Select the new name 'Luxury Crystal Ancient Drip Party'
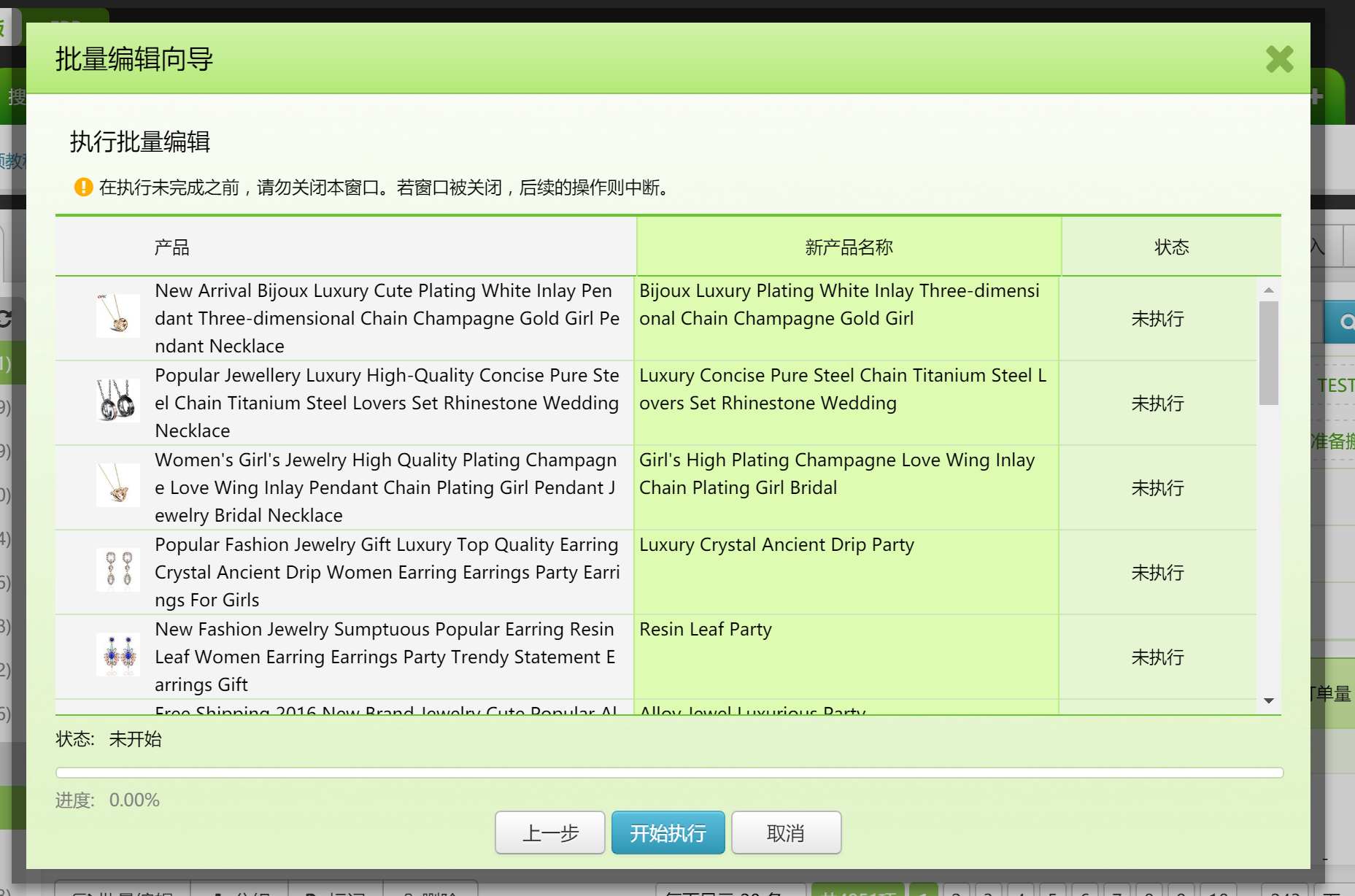The image size is (1355, 896). [776, 544]
